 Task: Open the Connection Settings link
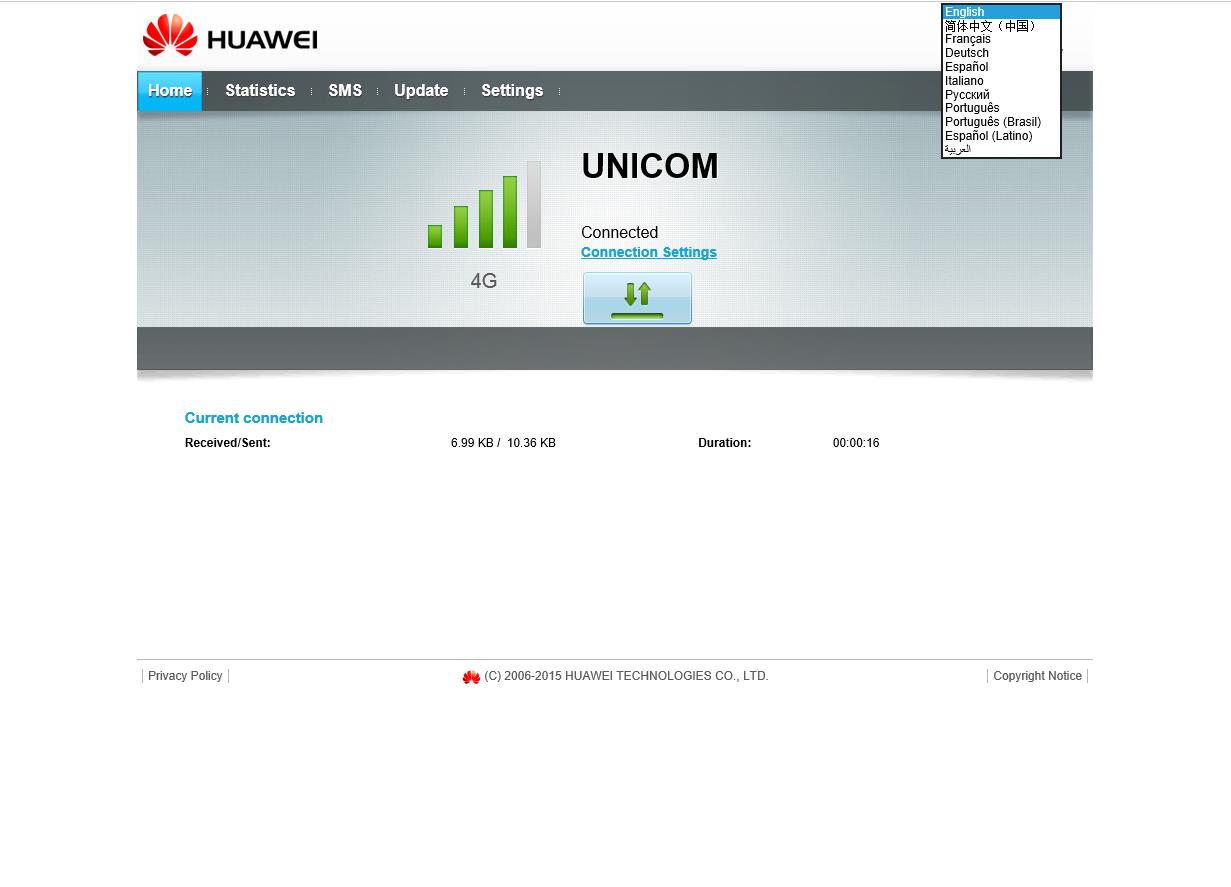click(649, 252)
